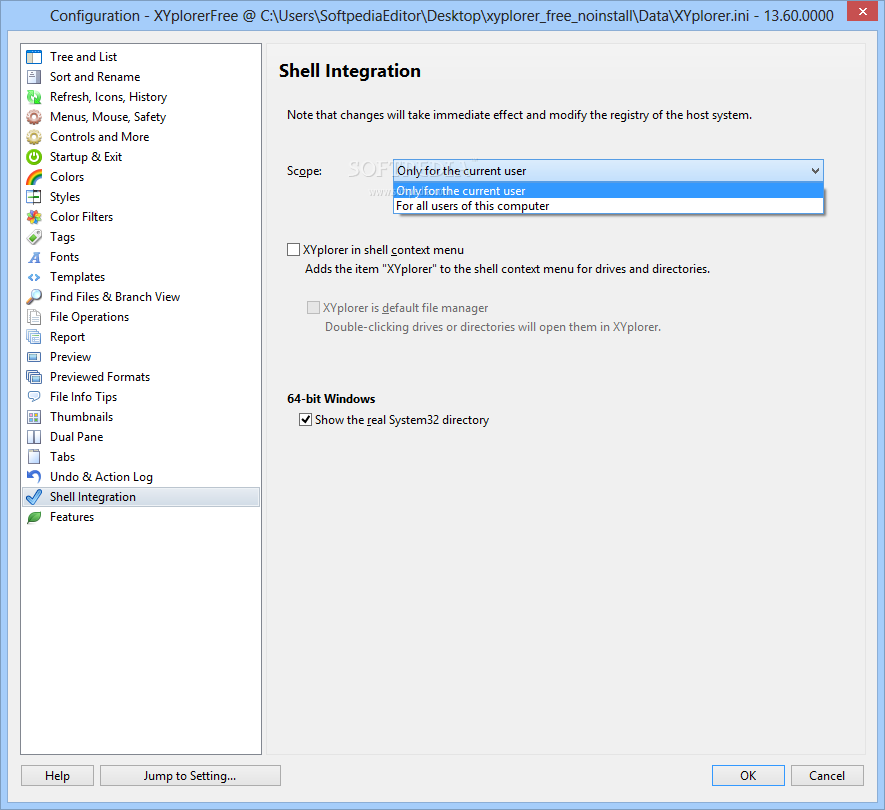Click the Tabs page icon

click(34, 457)
